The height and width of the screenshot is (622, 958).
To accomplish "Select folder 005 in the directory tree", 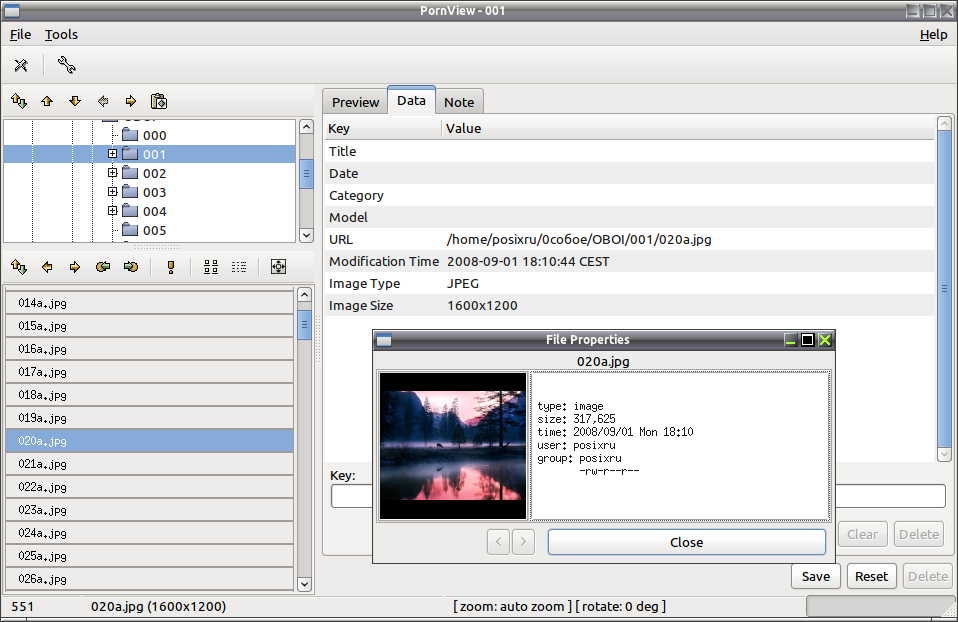I will click(155, 230).
